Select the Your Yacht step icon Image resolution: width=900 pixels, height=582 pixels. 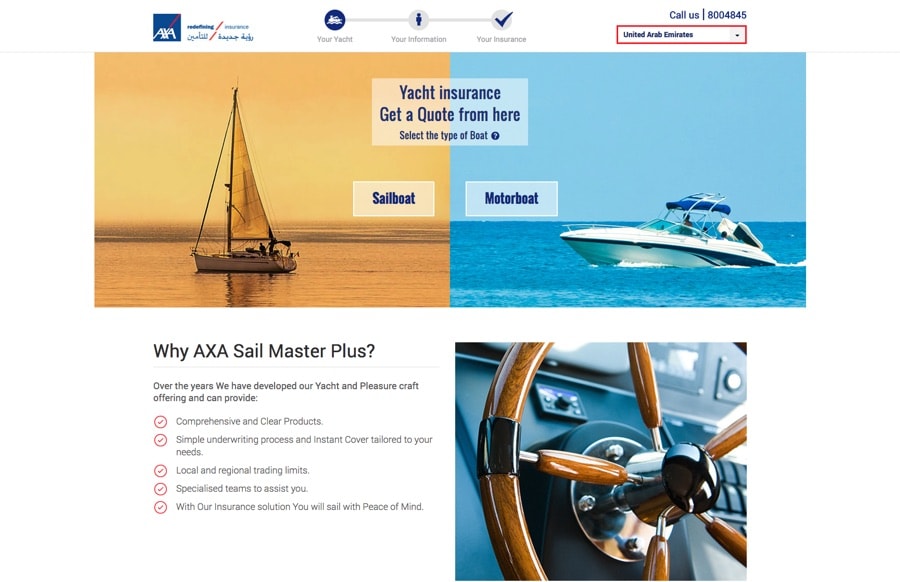pyautogui.click(x=335, y=20)
